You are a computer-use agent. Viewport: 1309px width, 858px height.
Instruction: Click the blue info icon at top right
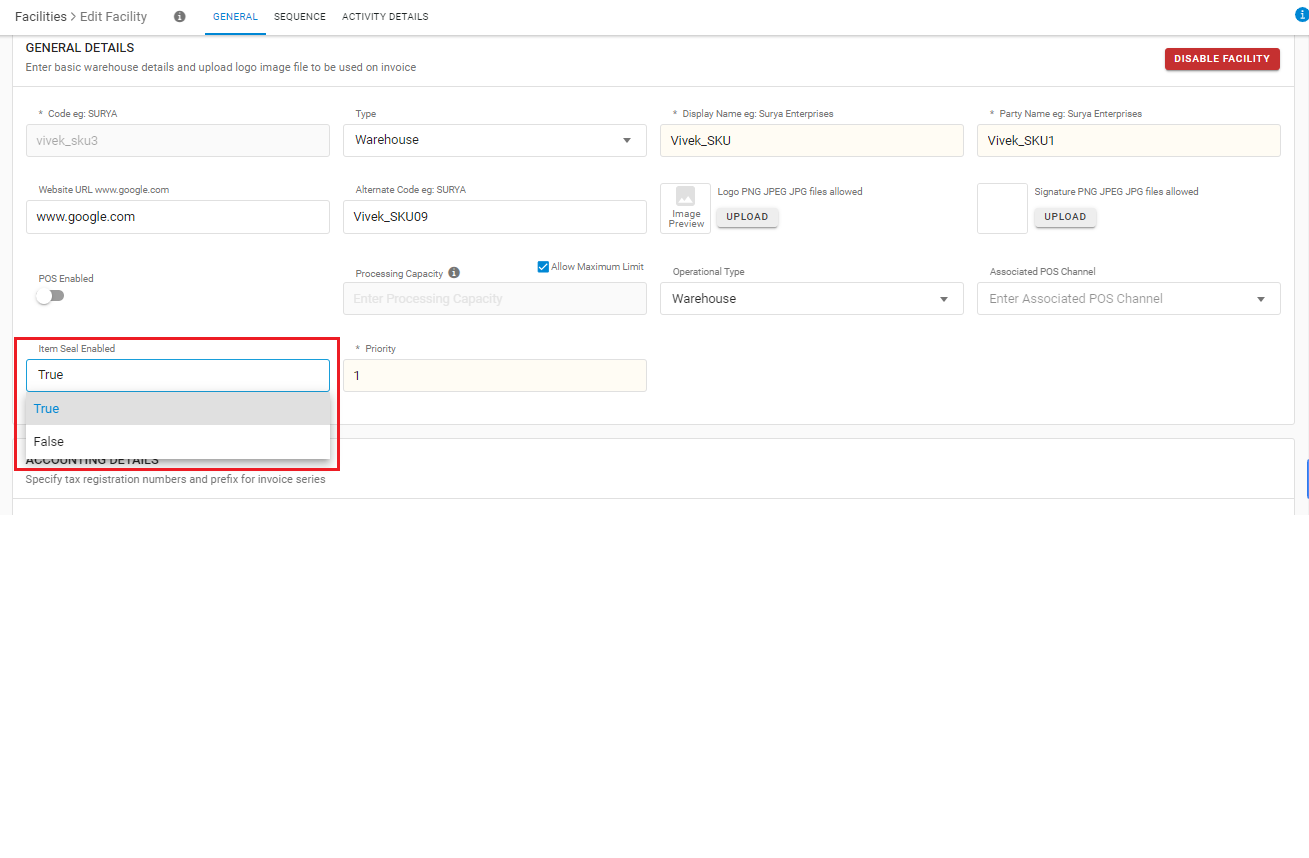1301,15
